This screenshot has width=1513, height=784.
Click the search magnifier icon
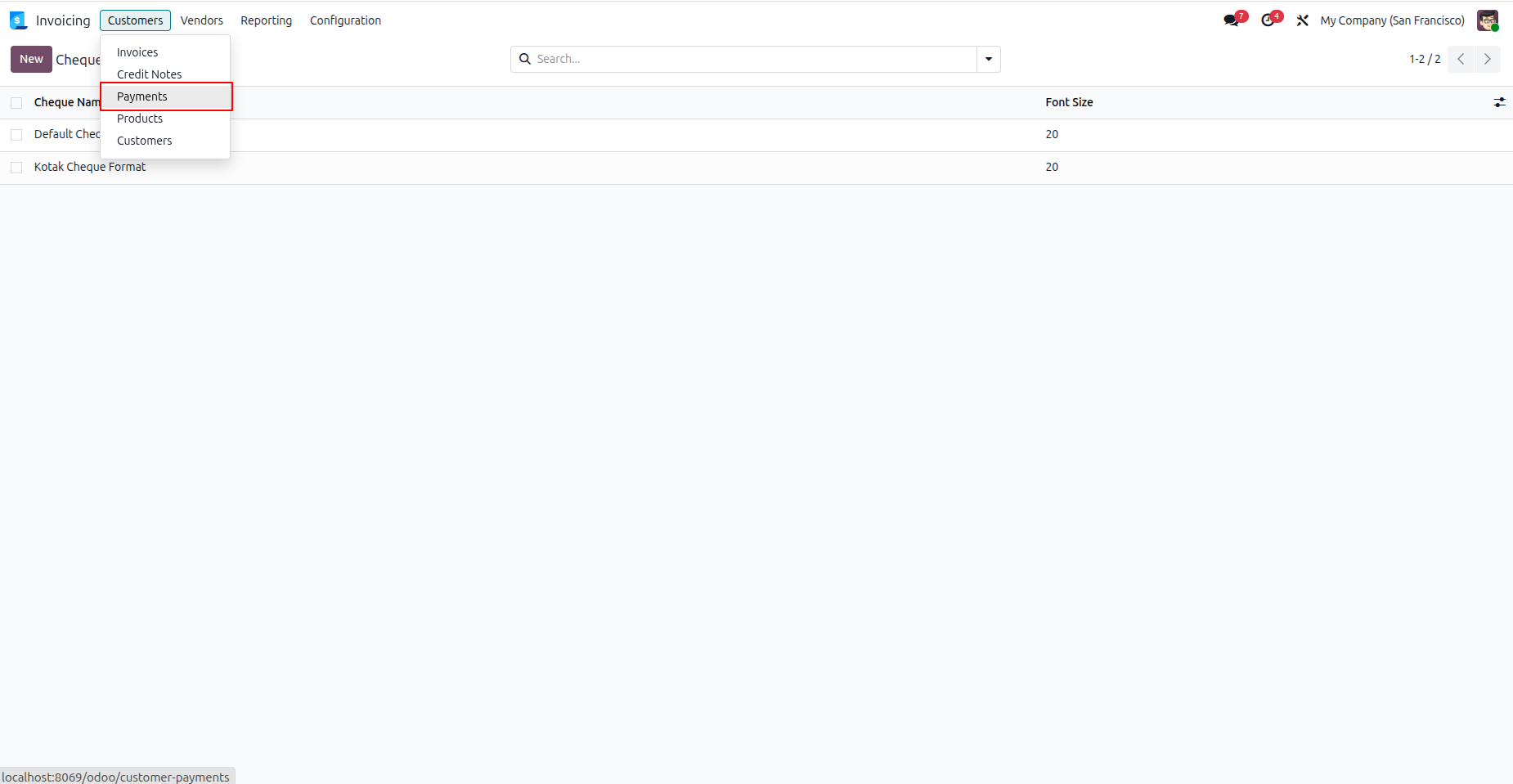click(525, 59)
